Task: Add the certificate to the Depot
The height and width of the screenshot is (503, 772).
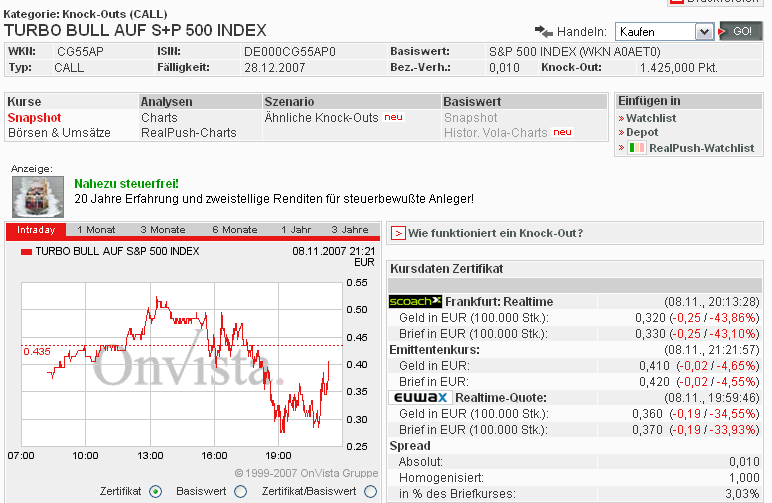Action: 642,132
